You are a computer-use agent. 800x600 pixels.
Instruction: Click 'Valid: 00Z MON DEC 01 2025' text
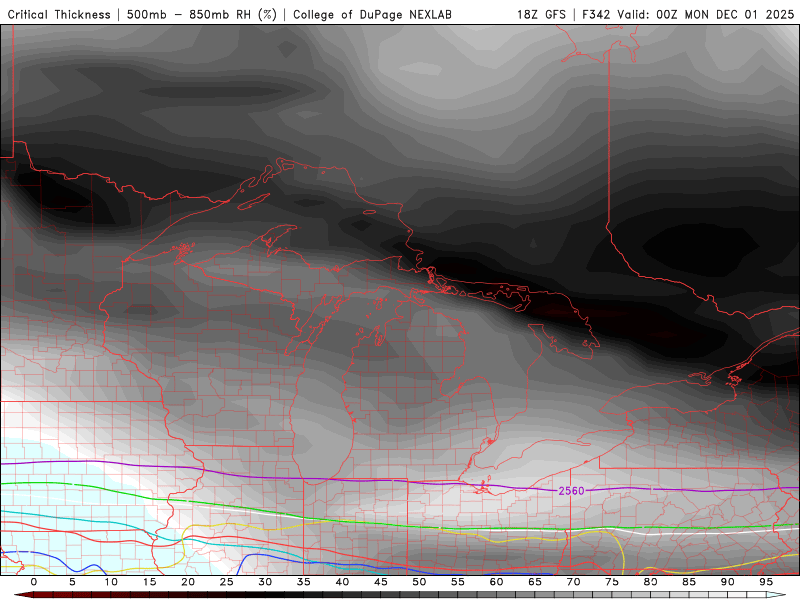[706, 14]
